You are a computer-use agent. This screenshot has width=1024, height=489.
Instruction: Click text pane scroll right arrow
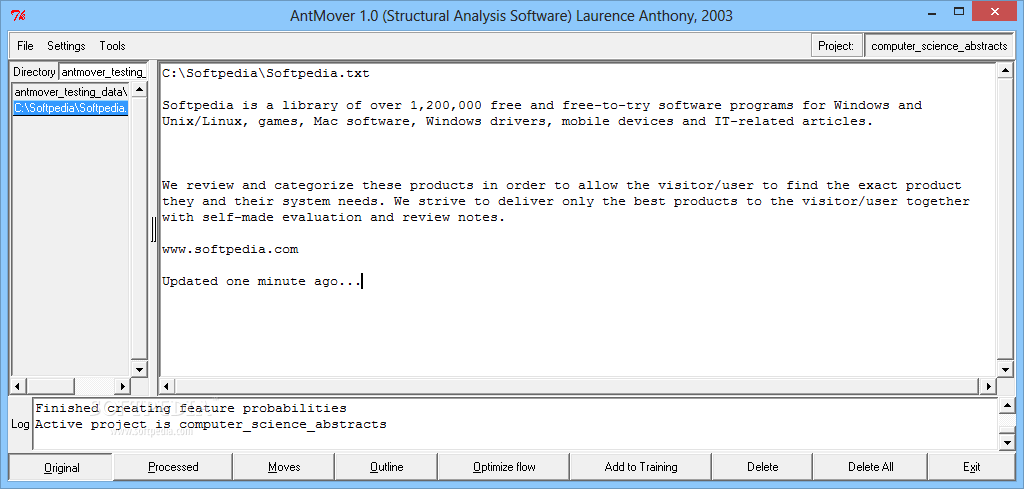click(x=987, y=386)
